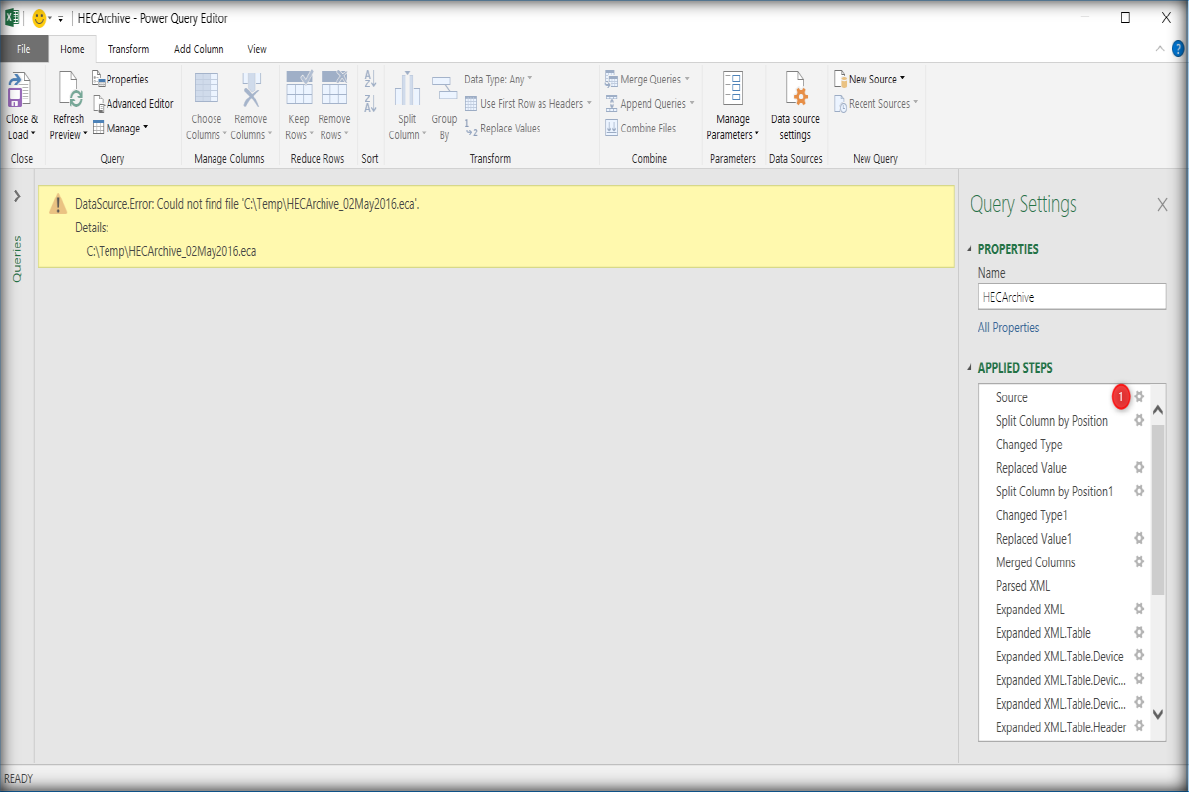Click the All Properties link

coord(1008,327)
